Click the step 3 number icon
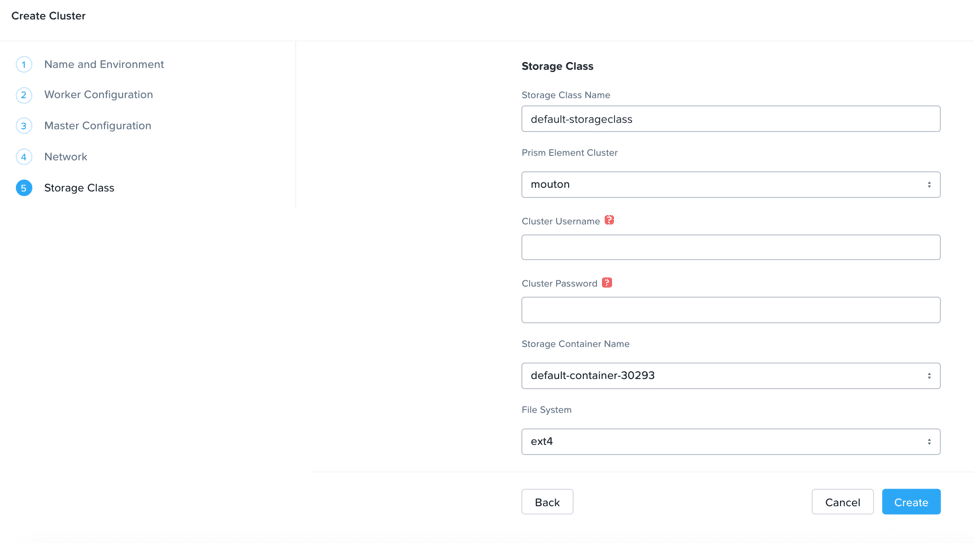The image size is (974, 543). click(x=24, y=126)
